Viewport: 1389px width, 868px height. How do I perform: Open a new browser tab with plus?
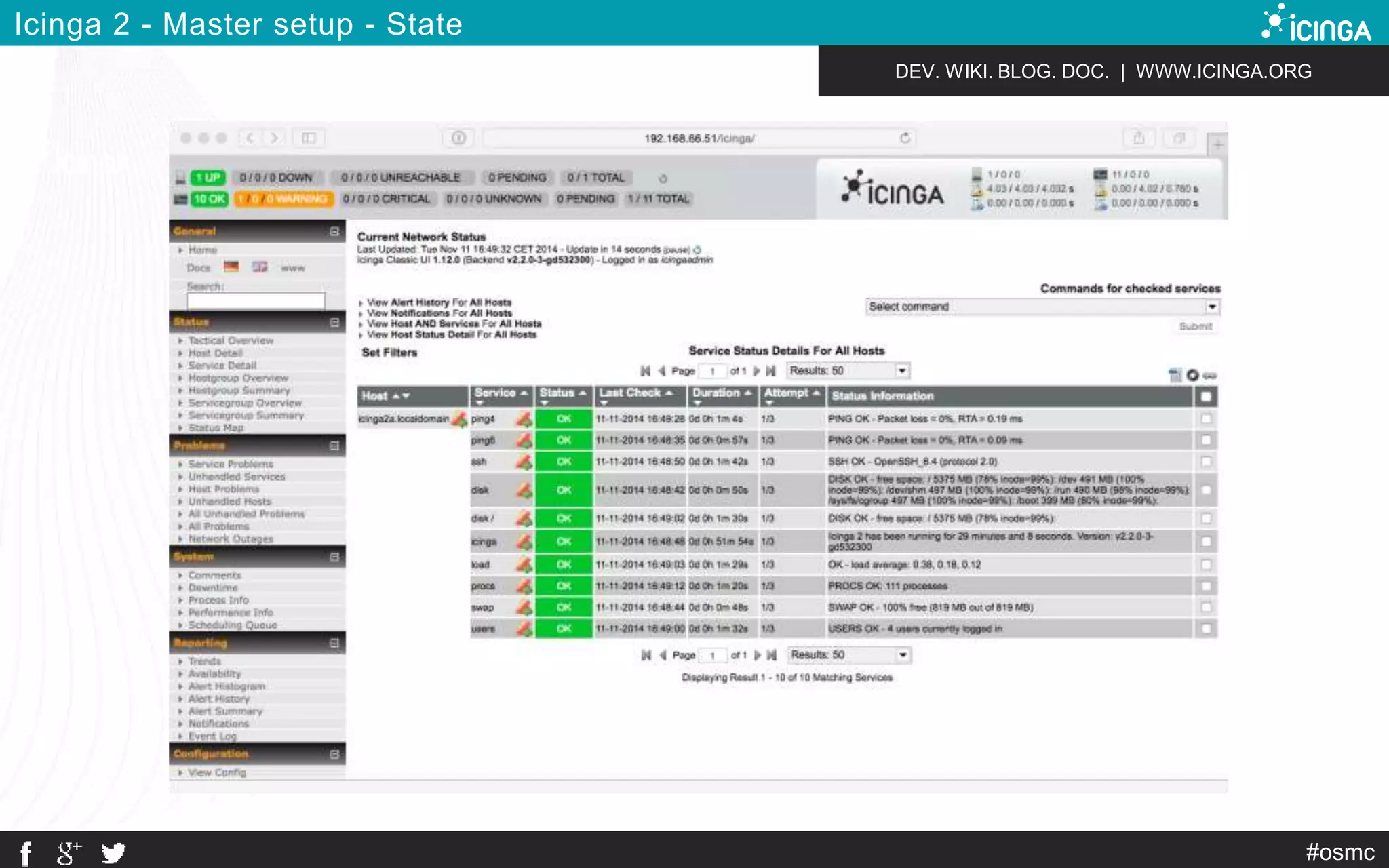[1217, 145]
